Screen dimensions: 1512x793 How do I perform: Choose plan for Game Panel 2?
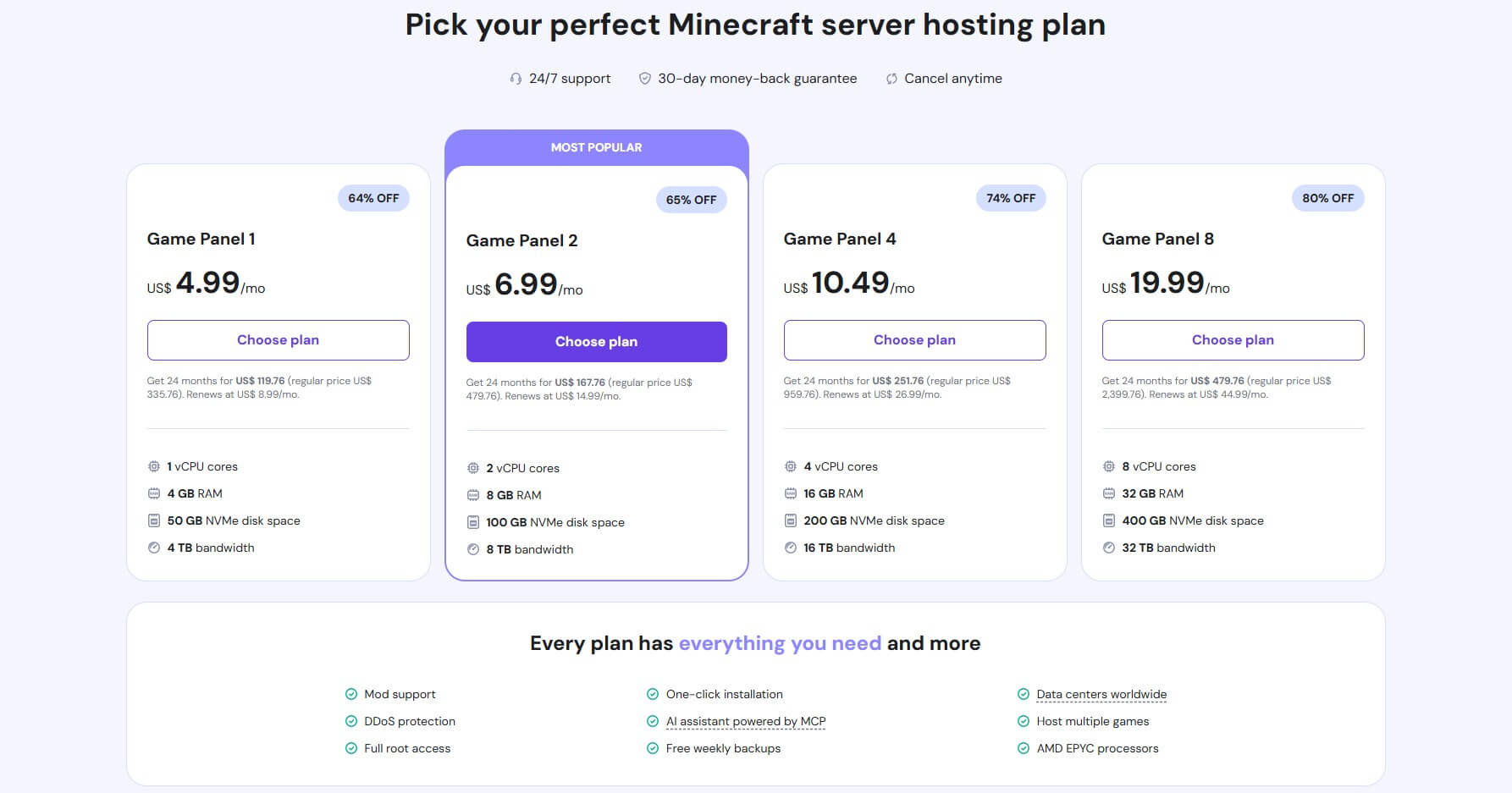[x=596, y=341]
